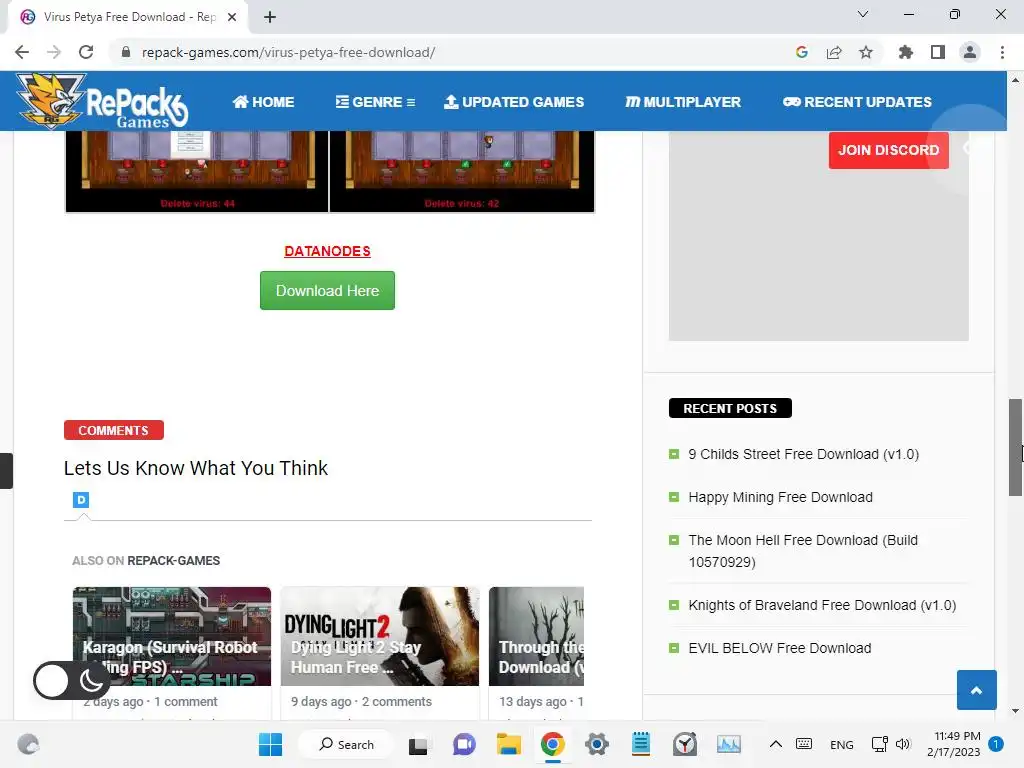Open right game screenshot thumbnail
1024x768 pixels.
pyautogui.click(x=462, y=171)
